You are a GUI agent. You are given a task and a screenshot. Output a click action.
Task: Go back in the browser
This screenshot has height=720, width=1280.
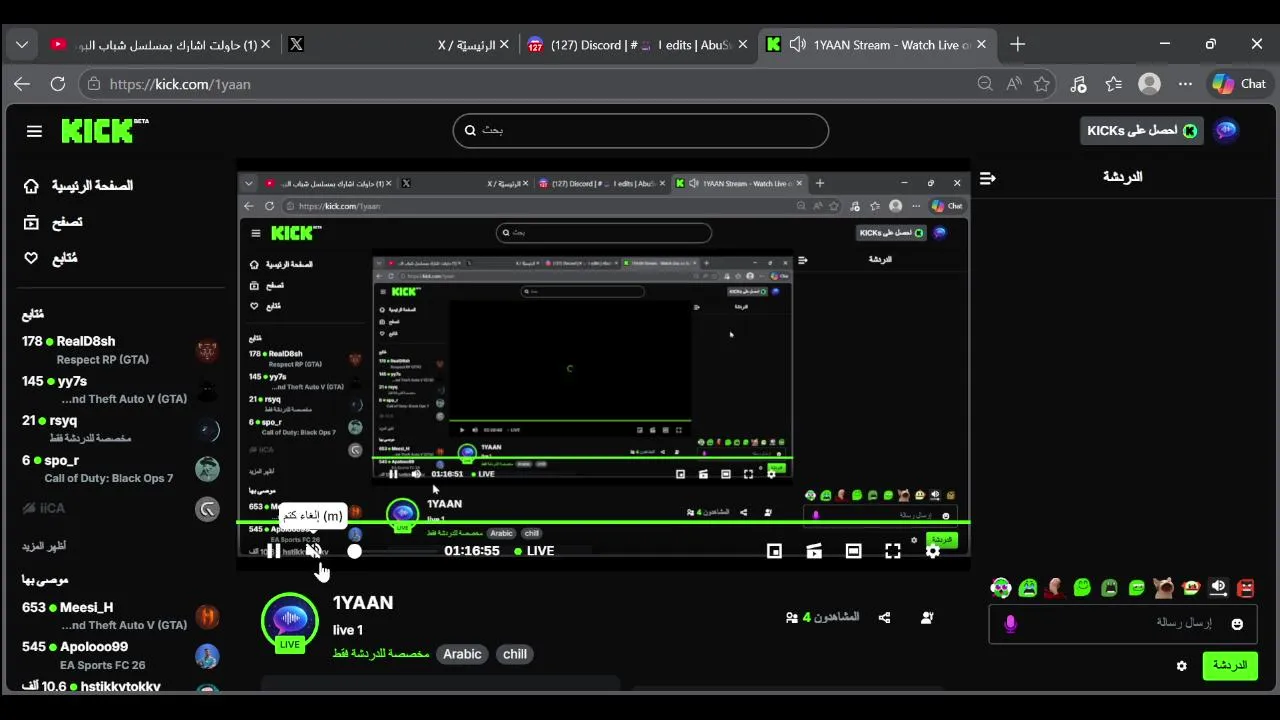point(22,84)
